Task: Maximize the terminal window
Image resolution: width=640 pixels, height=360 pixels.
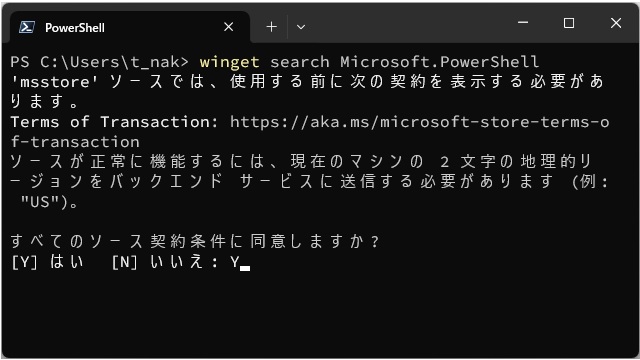Action: click(569, 23)
